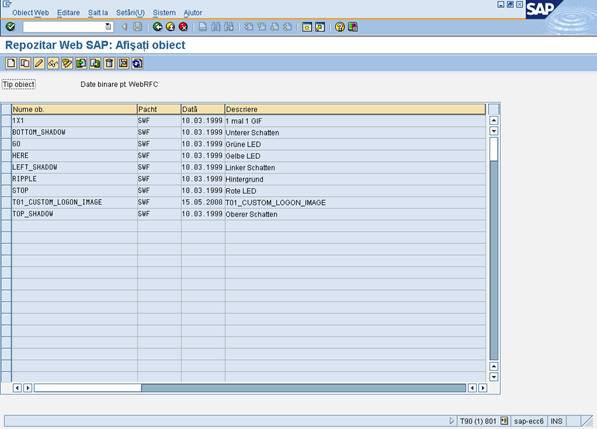Click the Change pencil icon
This screenshot has width=597, height=429.
tap(39, 63)
